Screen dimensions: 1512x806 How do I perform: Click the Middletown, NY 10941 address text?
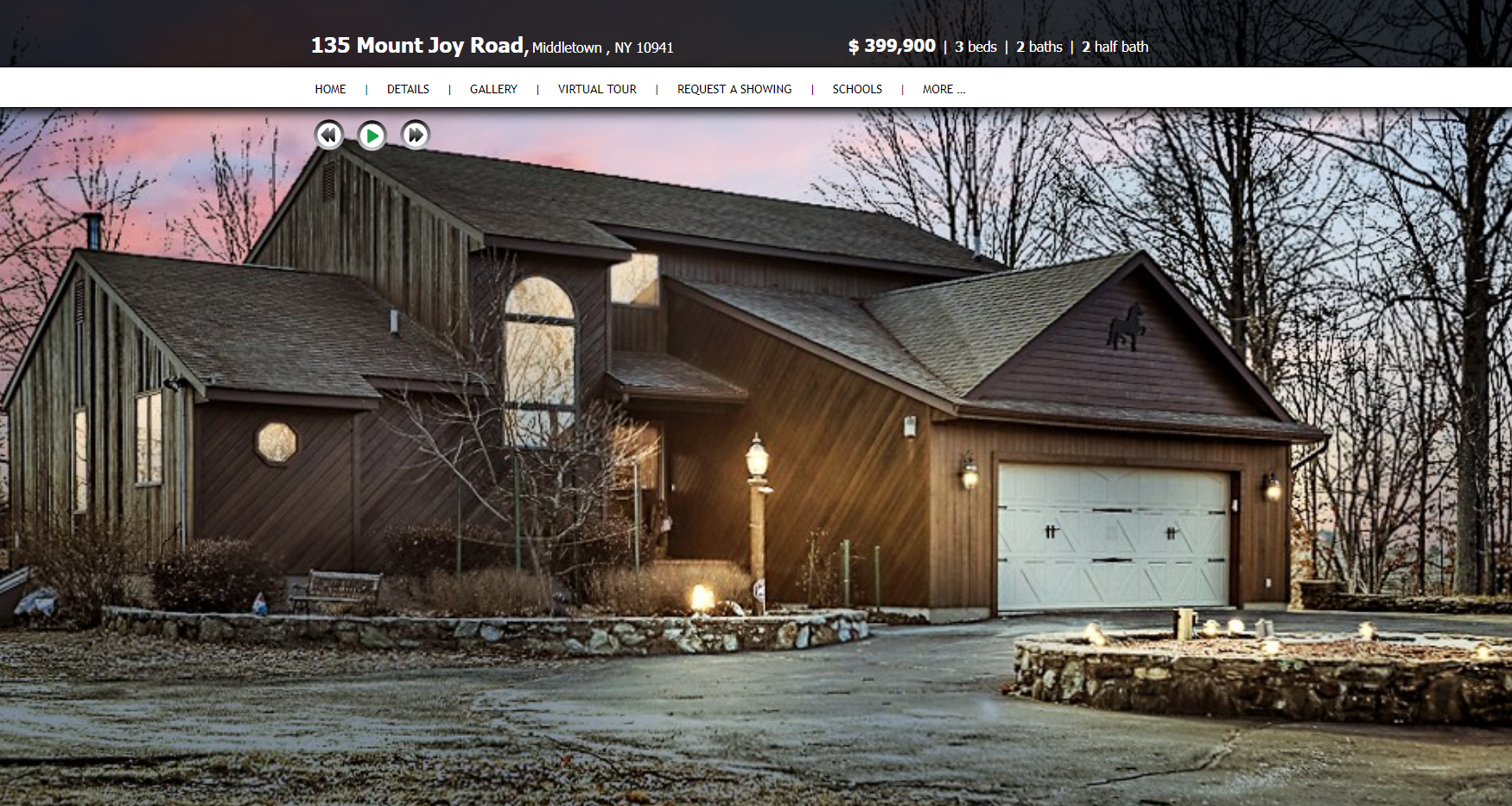pyautogui.click(x=602, y=48)
